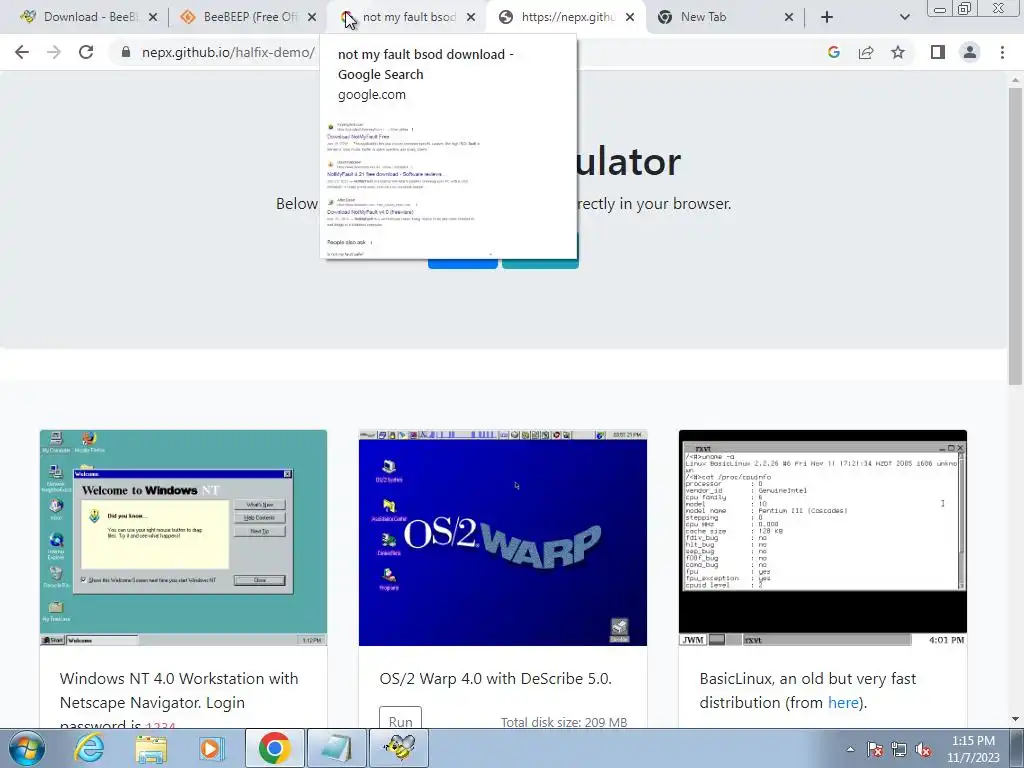The image size is (1024, 768).
Task: Click the scrollbar up arrow
Action: [x=1015, y=80]
